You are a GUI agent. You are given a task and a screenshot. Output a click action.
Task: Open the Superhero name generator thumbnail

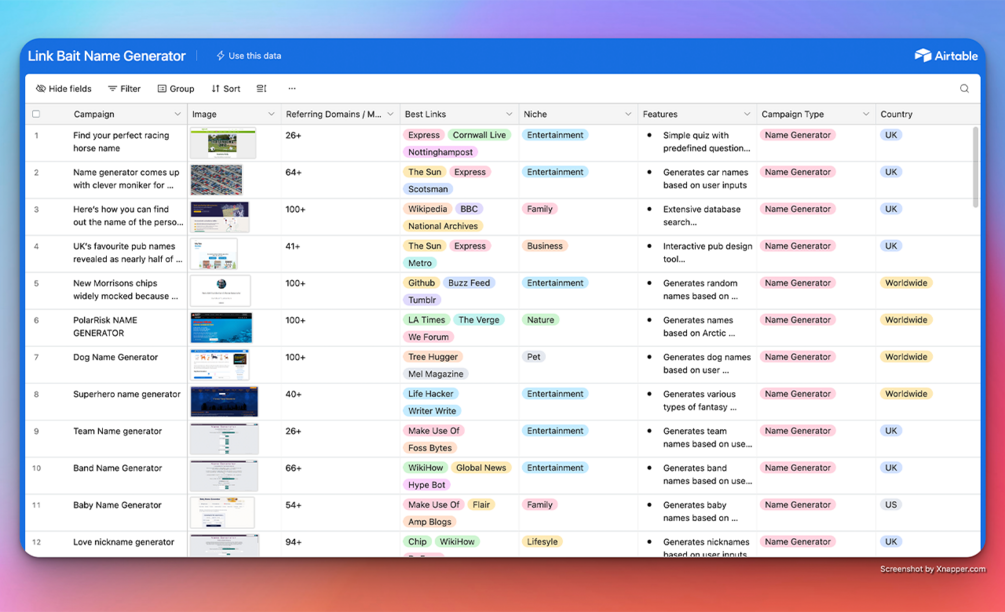click(x=224, y=402)
